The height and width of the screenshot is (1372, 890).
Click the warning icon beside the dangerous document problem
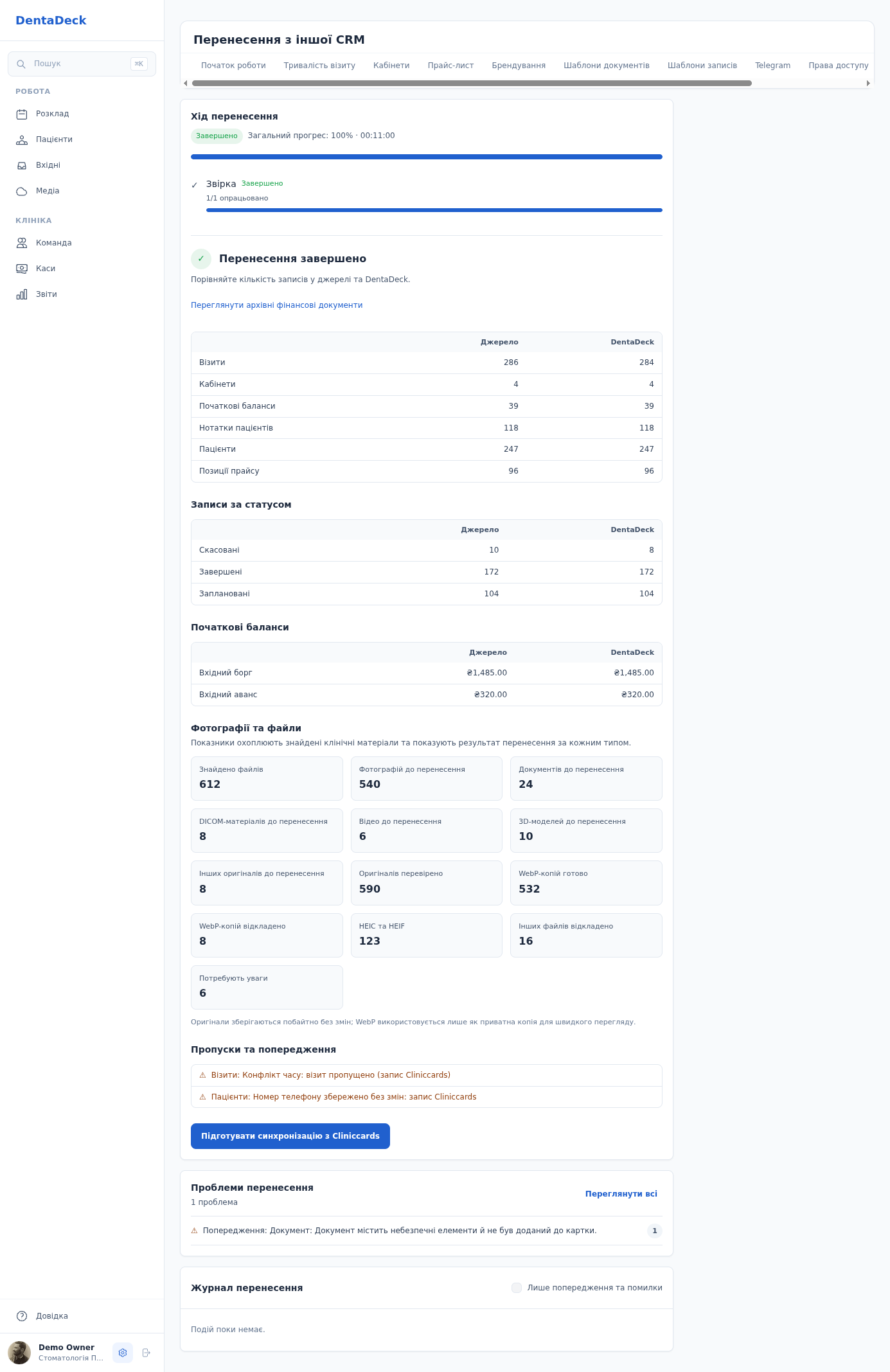194,1231
